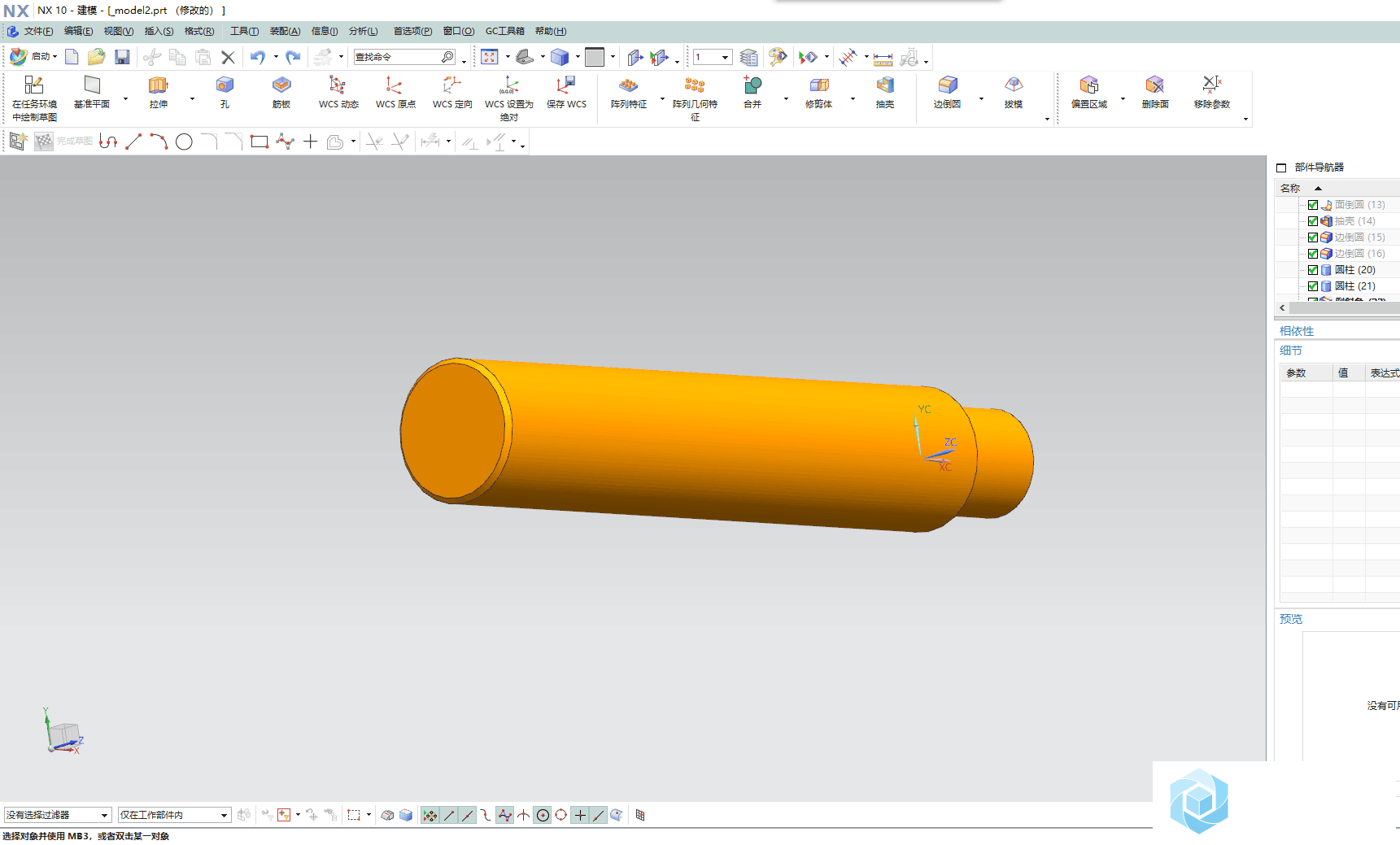
Task: Click the 偏置区域 offset region tool
Action: (x=1089, y=93)
